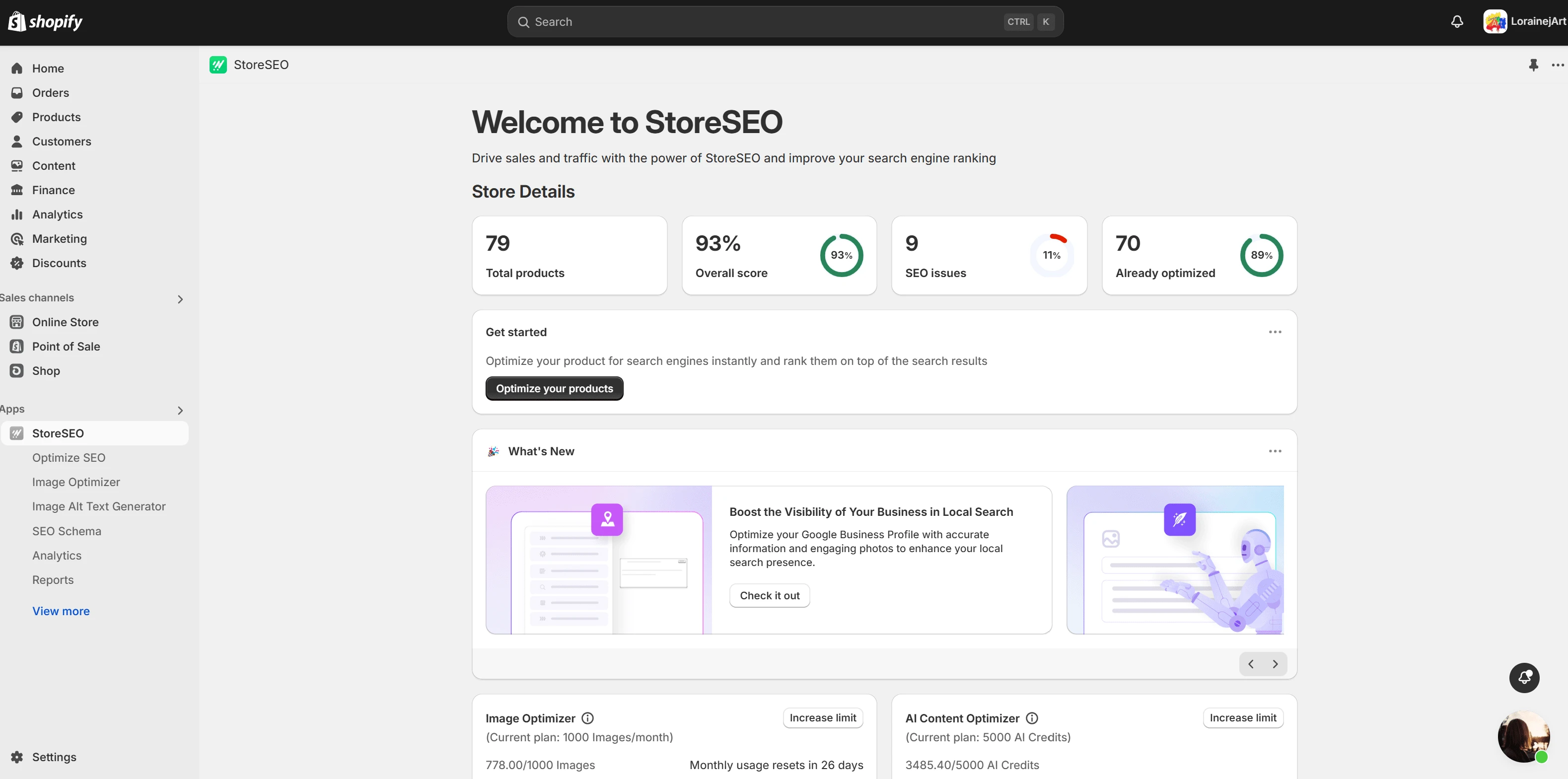Click the 11% SEO issues ring

[1051, 255]
